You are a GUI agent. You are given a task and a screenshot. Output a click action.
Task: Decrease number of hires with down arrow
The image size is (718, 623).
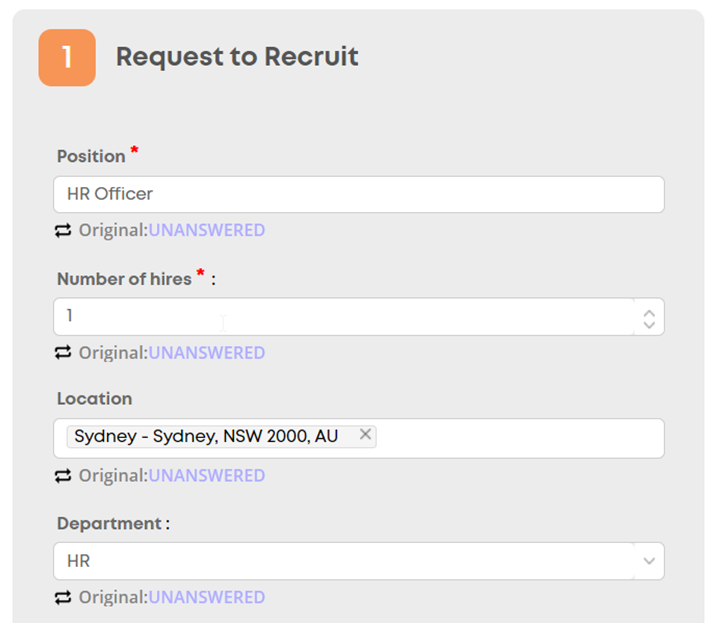pos(649,325)
